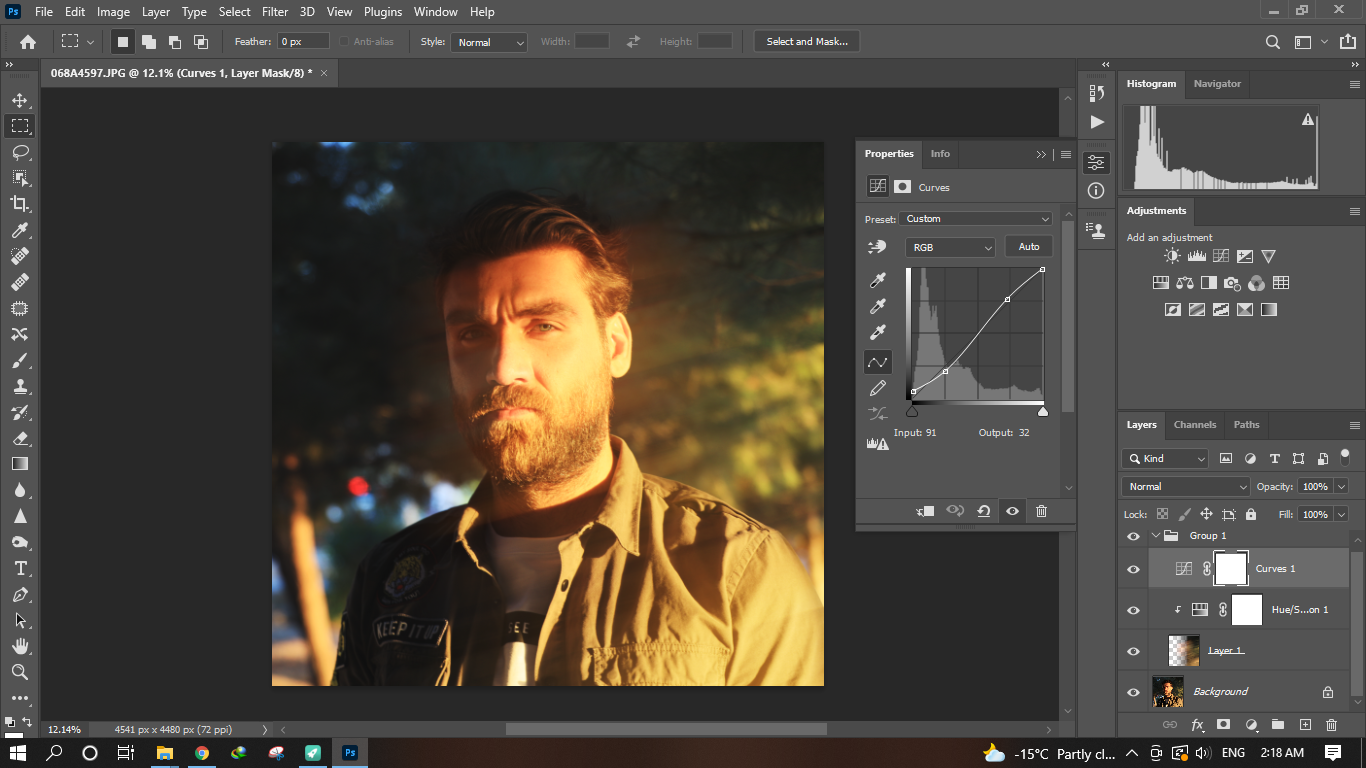Pick the white point eyedropper in Curves

pos(878,333)
